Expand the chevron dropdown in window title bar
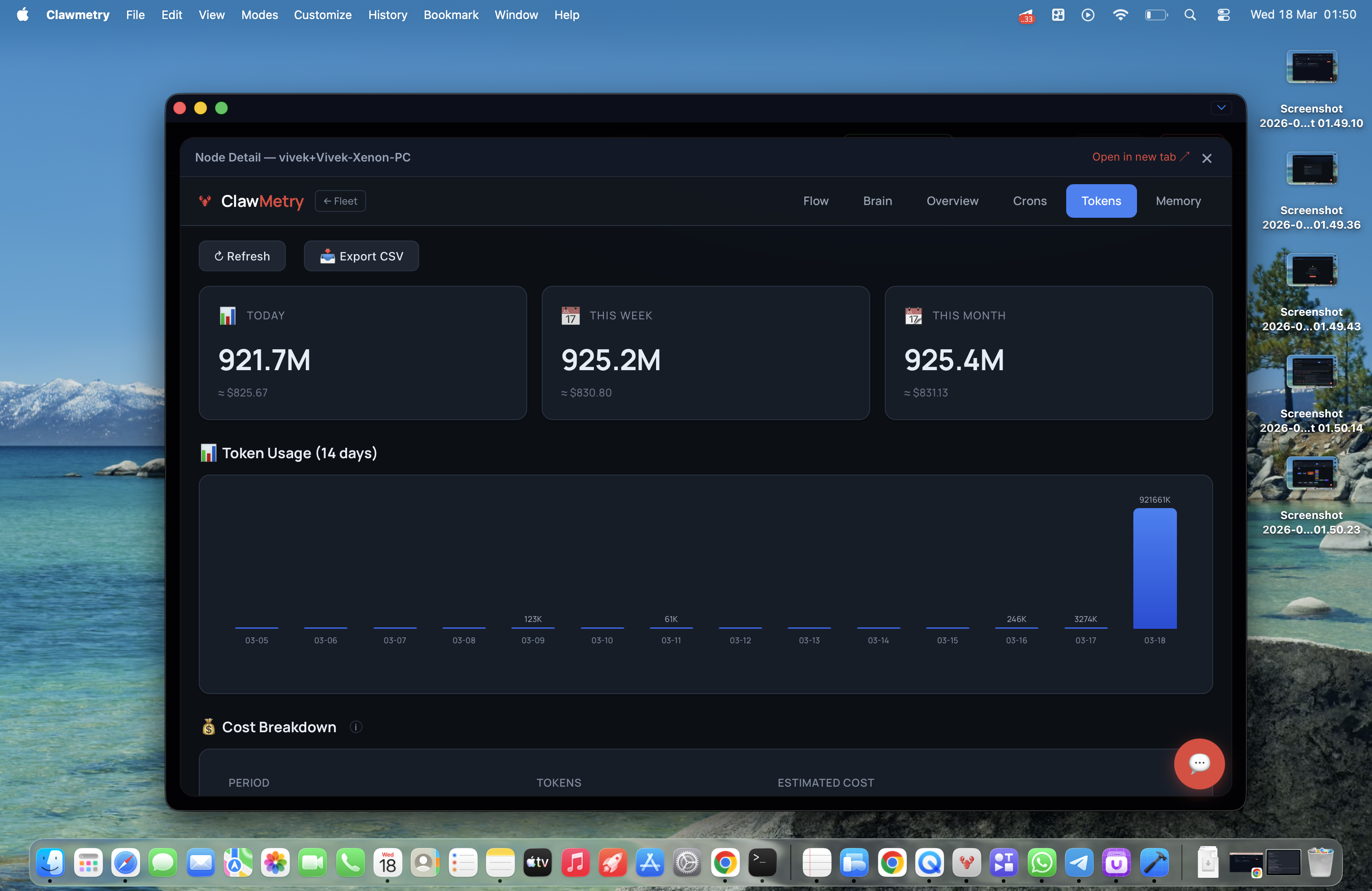Screen dimensions: 1372x891 pos(1221,108)
